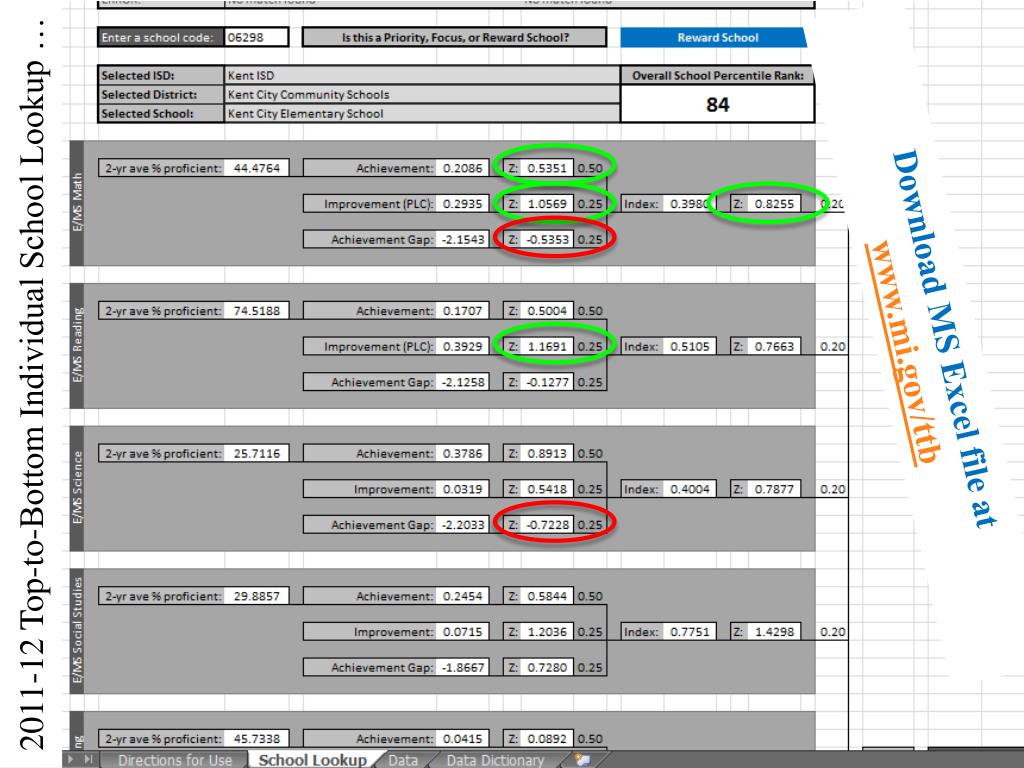Select Science Index value 0.4004

pyautogui.click(x=689, y=489)
